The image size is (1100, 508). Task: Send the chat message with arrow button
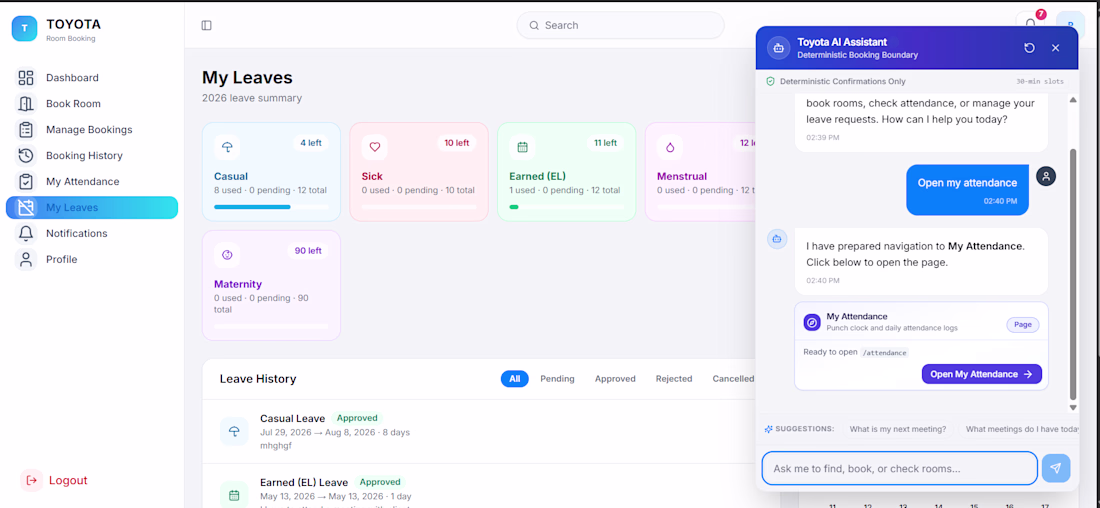click(x=1056, y=468)
